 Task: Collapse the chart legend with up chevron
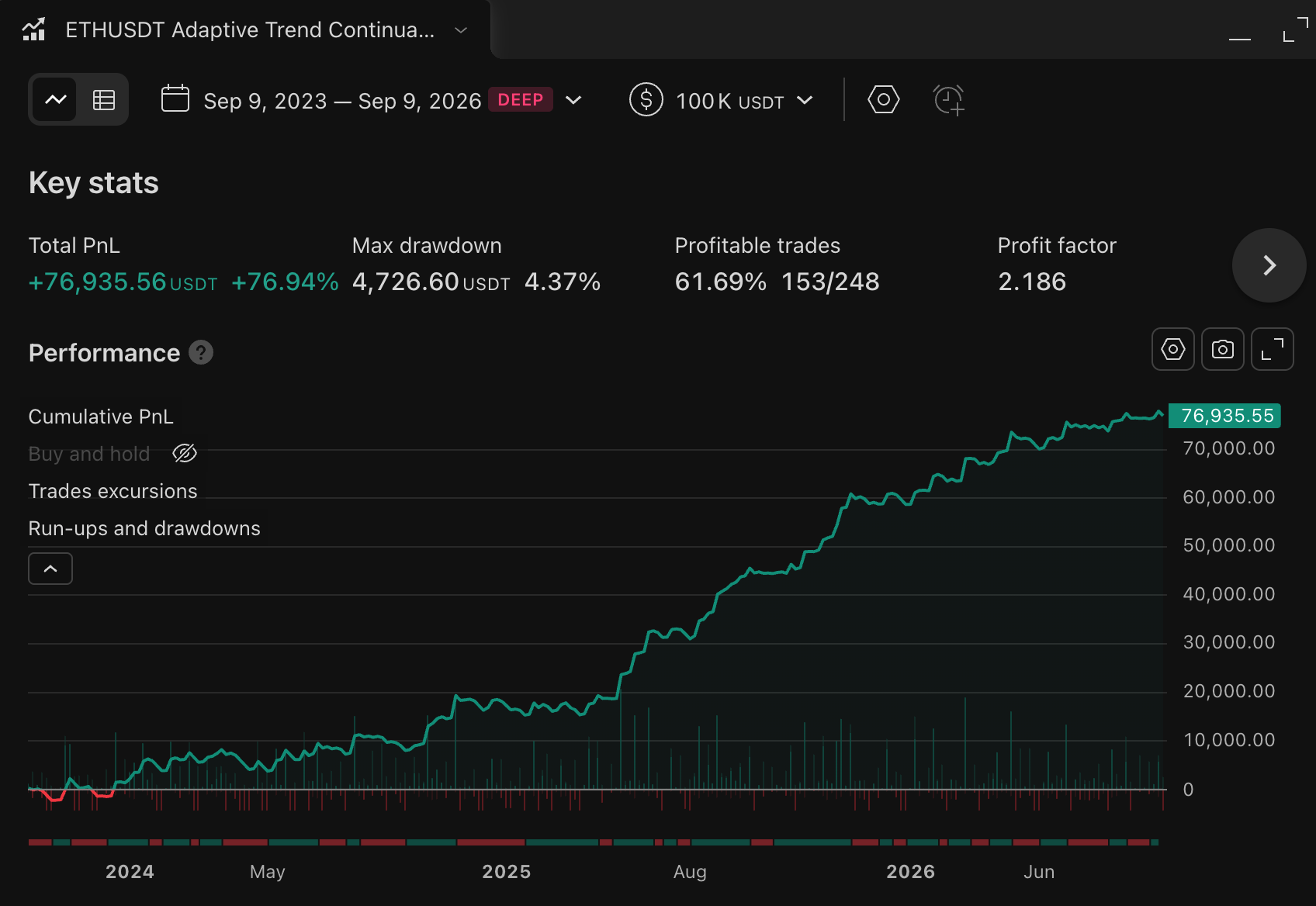point(50,569)
